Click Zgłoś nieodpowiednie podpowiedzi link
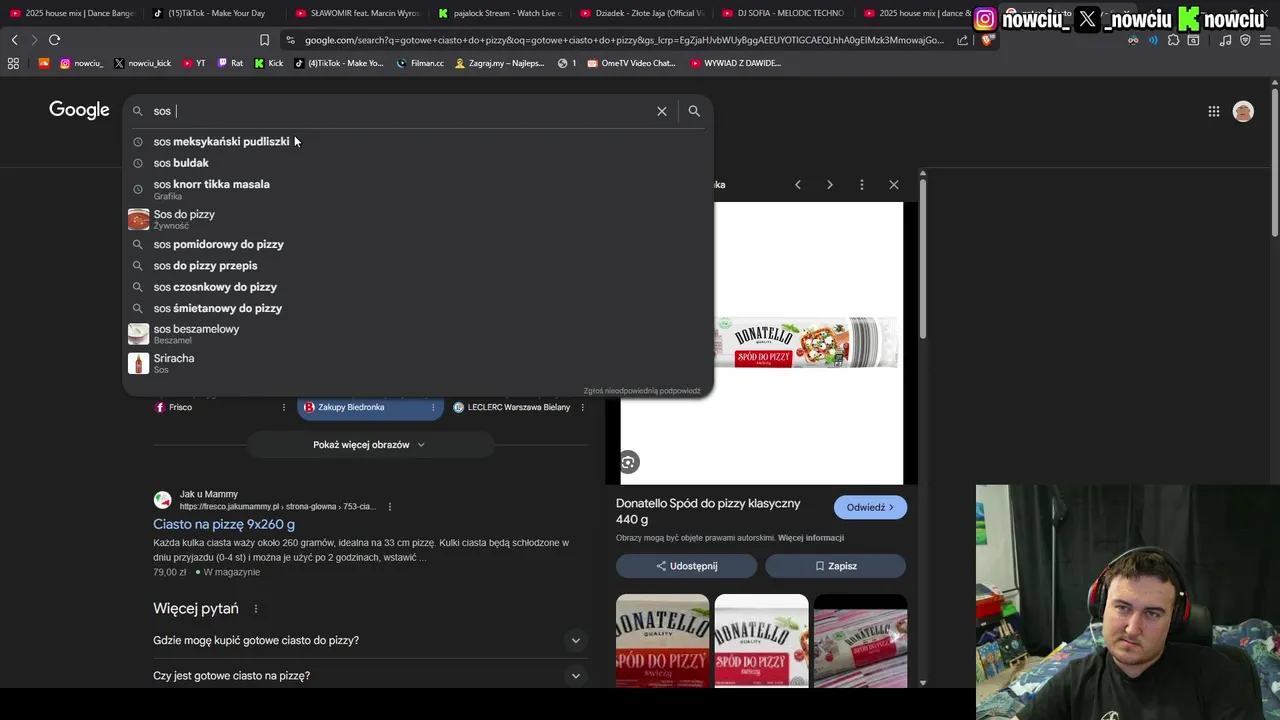Image resolution: width=1280 pixels, height=720 pixels. 642,391
